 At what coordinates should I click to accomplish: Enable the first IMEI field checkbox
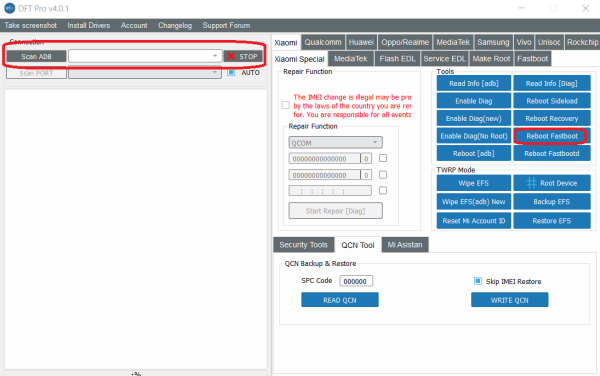click(383, 158)
